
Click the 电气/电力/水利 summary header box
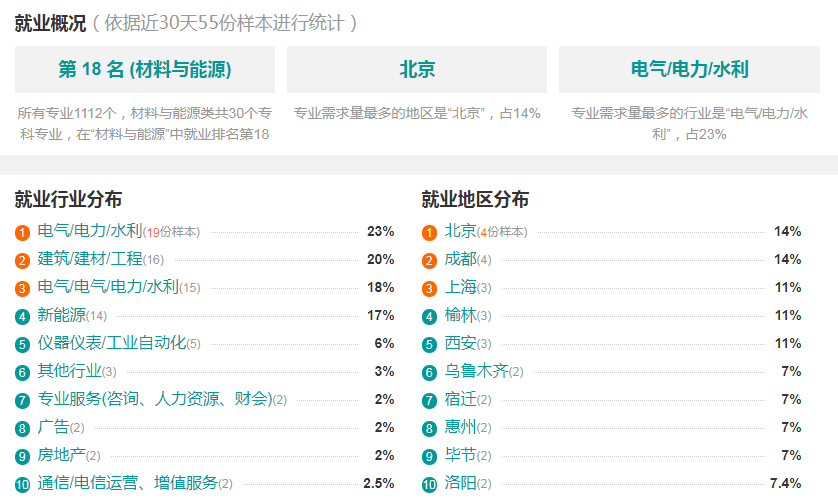click(x=689, y=69)
